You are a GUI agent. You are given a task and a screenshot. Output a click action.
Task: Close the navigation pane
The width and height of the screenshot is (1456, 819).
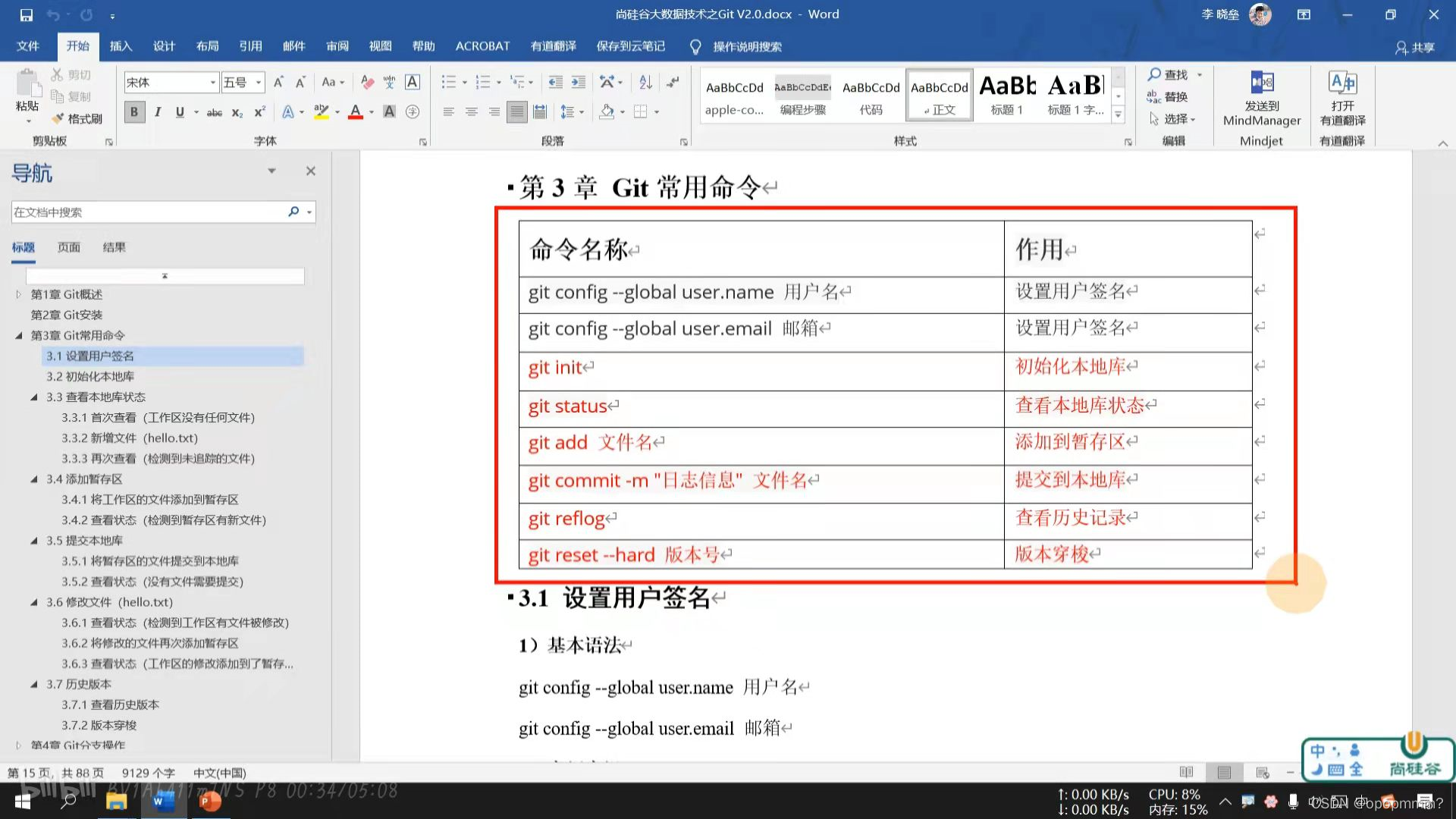coord(310,171)
